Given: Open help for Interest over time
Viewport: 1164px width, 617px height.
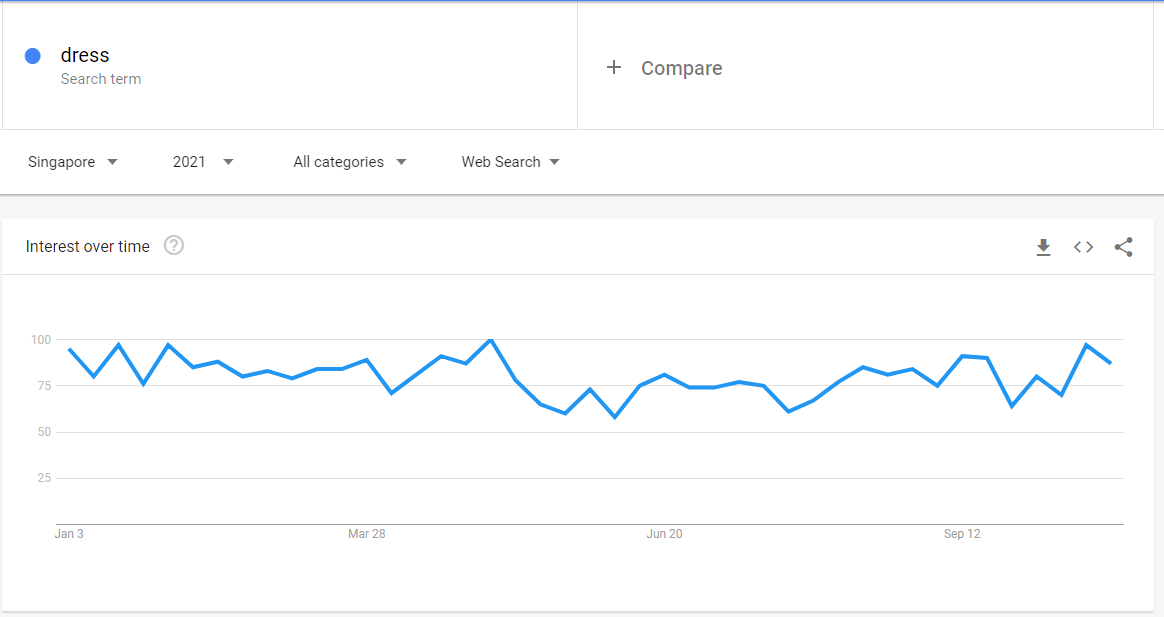Looking at the screenshot, I should (x=174, y=245).
